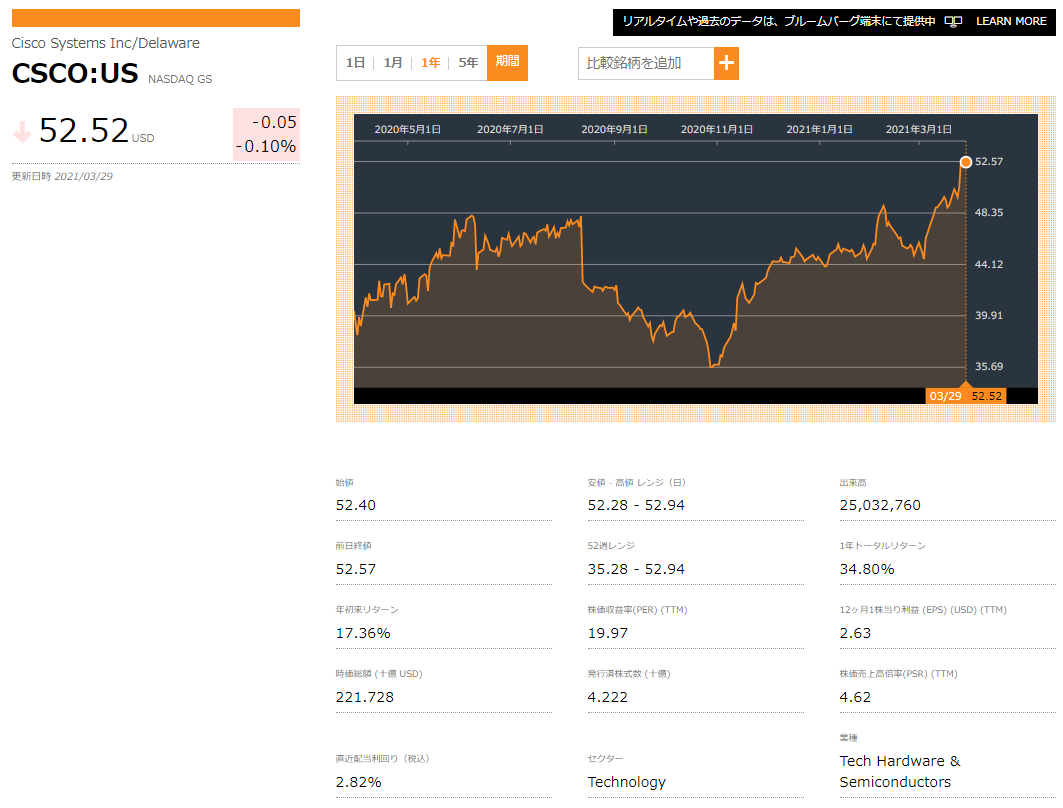Click the CSCO:US ticker heading
Viewport: 1063px width, 808px height.
click(x=75, y=73)
